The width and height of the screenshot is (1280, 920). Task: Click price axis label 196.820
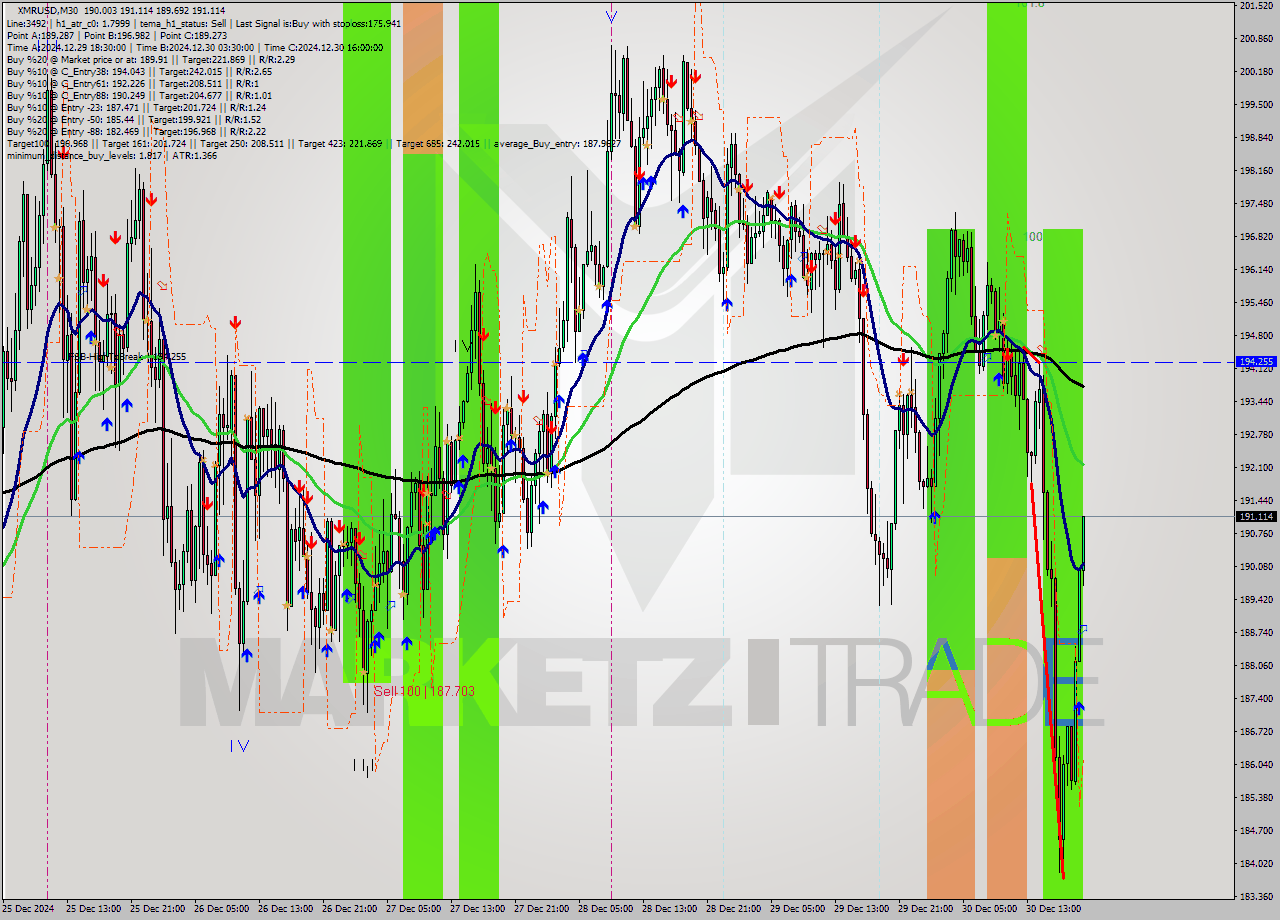click(x=1255, y=237)
